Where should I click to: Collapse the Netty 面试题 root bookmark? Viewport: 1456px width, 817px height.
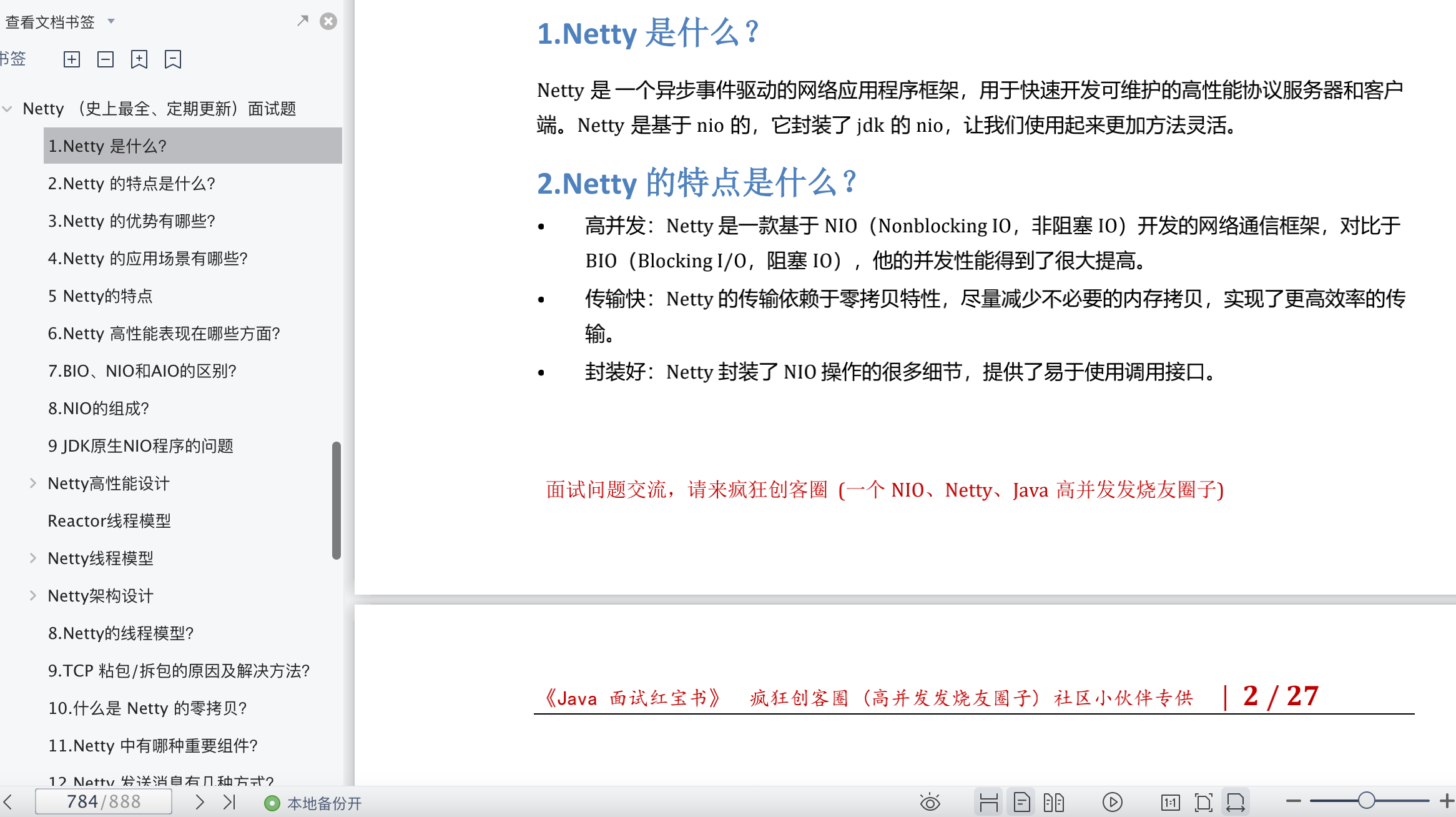(7, 109)
